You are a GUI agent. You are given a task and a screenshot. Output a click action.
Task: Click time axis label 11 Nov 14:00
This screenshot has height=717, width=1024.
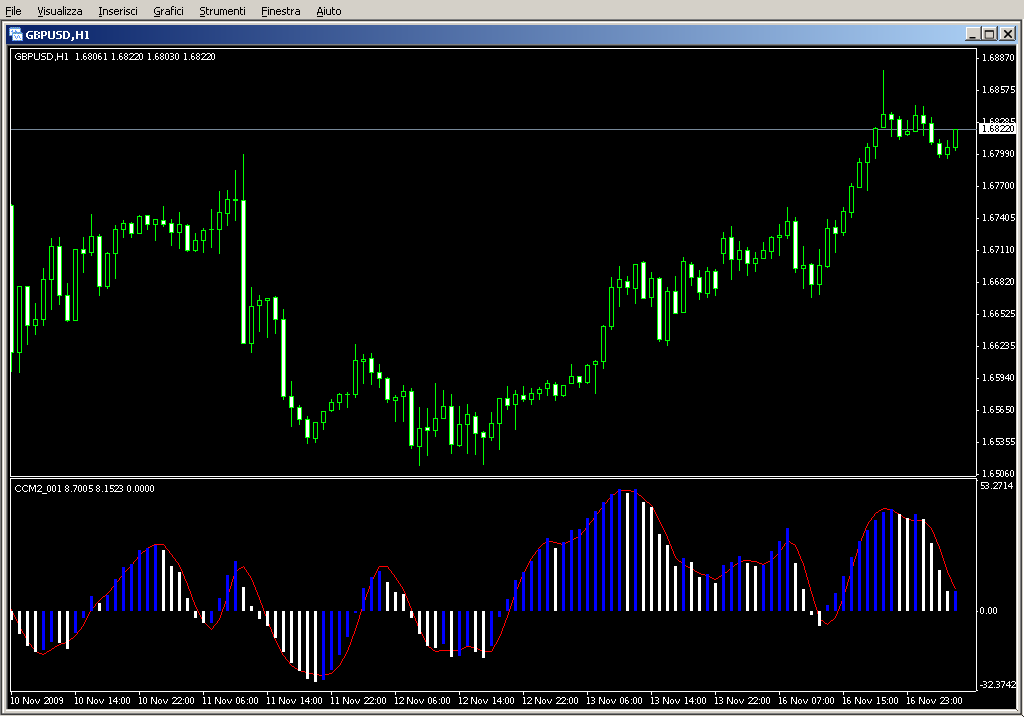[294, 701]
